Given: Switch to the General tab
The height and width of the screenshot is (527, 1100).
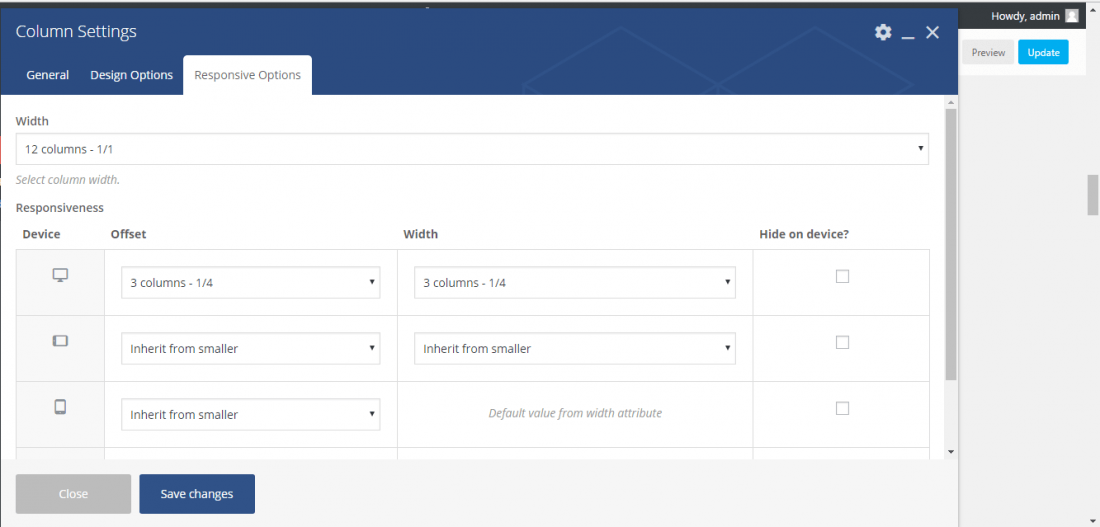Looking at the screenshot, I should coord(48,75).
